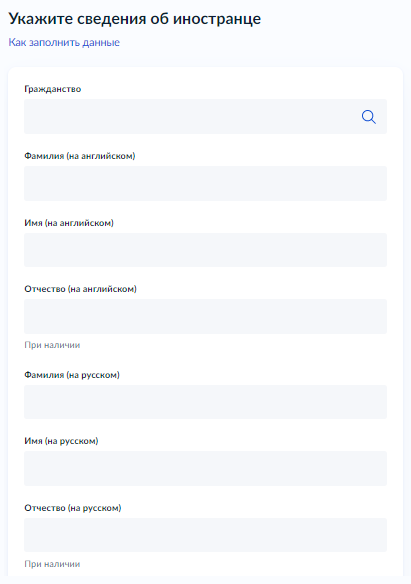Focus the Фамилия (на английском) input
This screenshot has height=584, width=411.
pos(206,184)
